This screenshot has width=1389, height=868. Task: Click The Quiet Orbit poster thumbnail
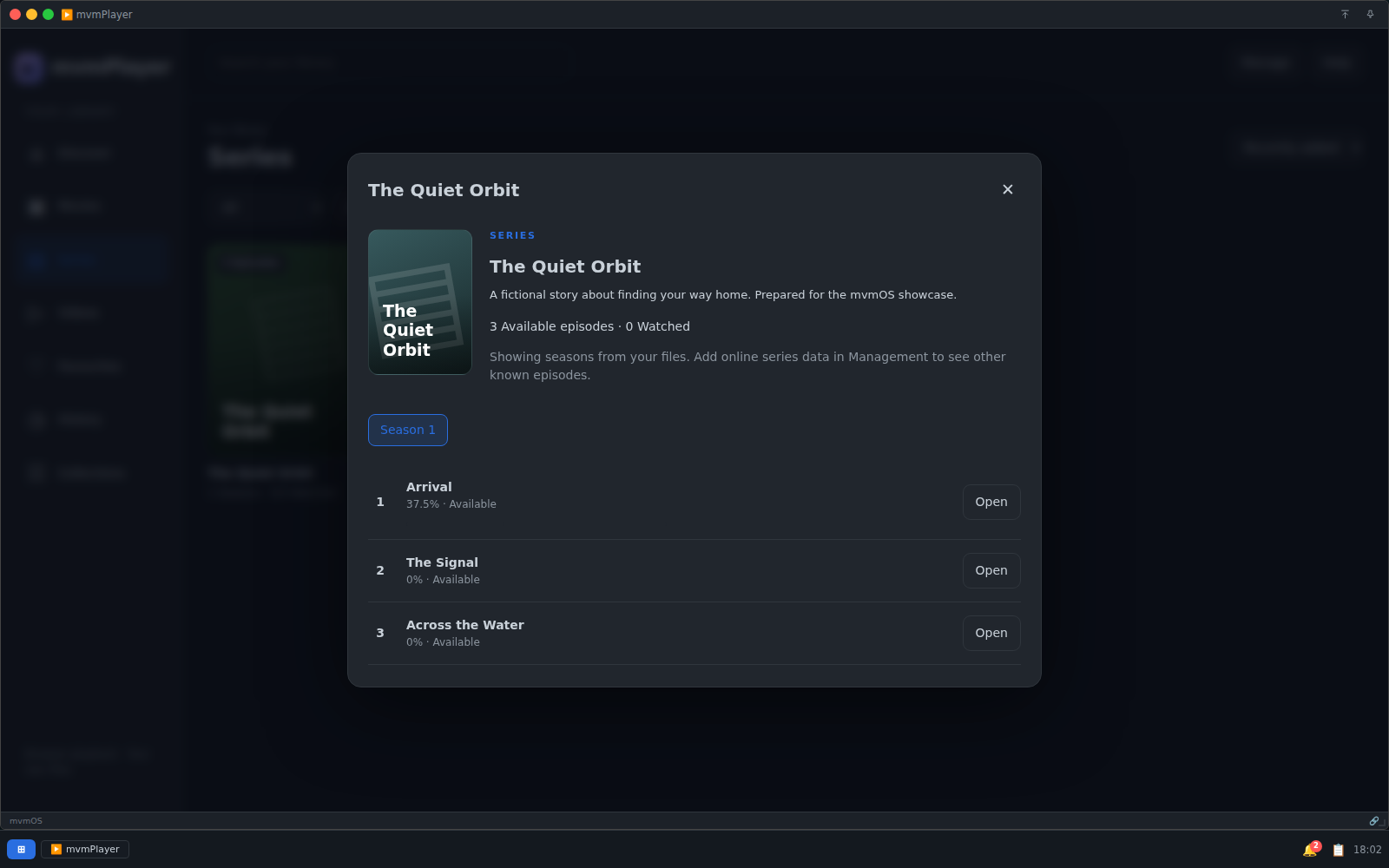click(x=420, y=302)
